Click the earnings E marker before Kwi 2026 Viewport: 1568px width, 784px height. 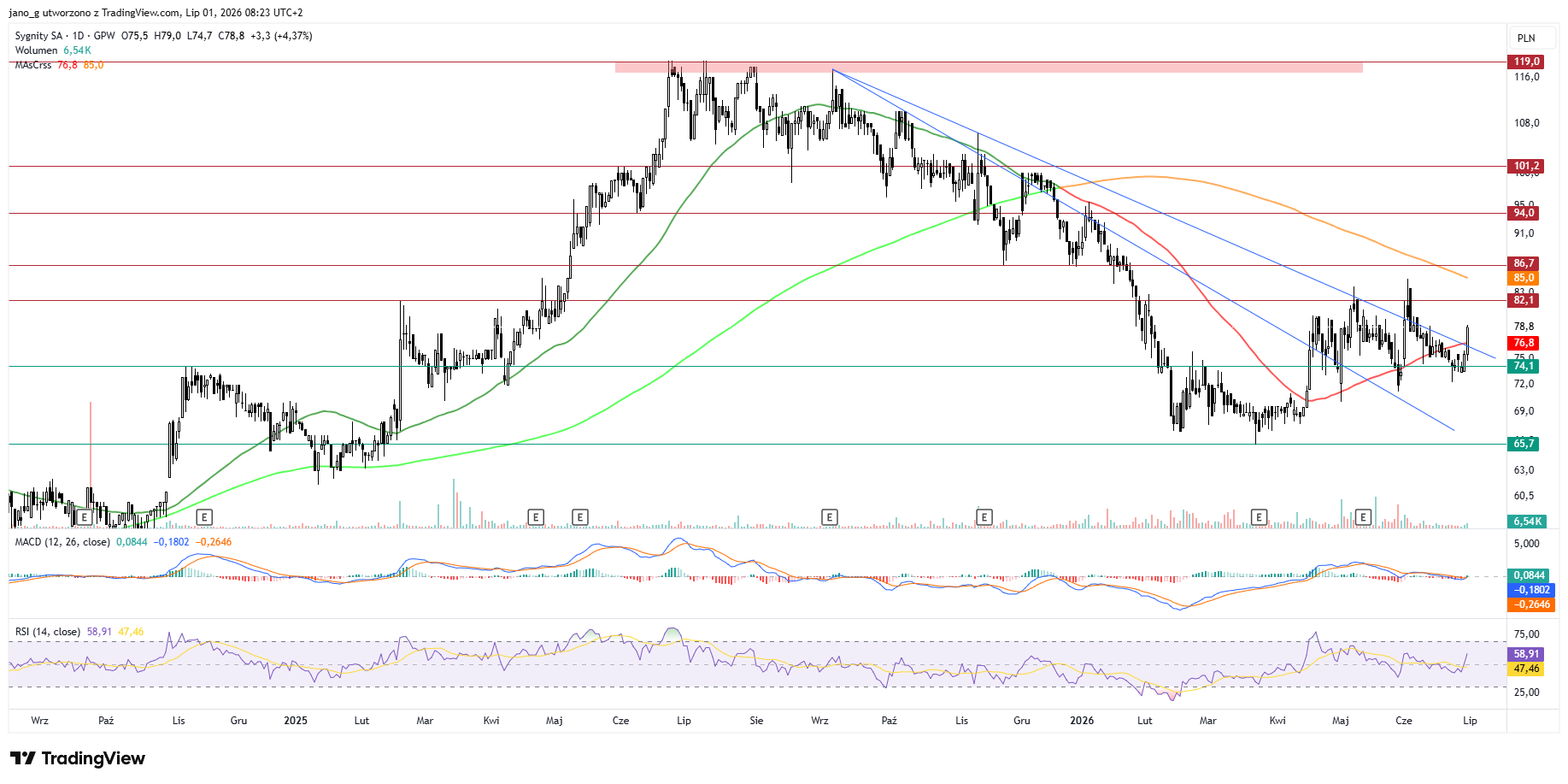(x=1259, y=517)
